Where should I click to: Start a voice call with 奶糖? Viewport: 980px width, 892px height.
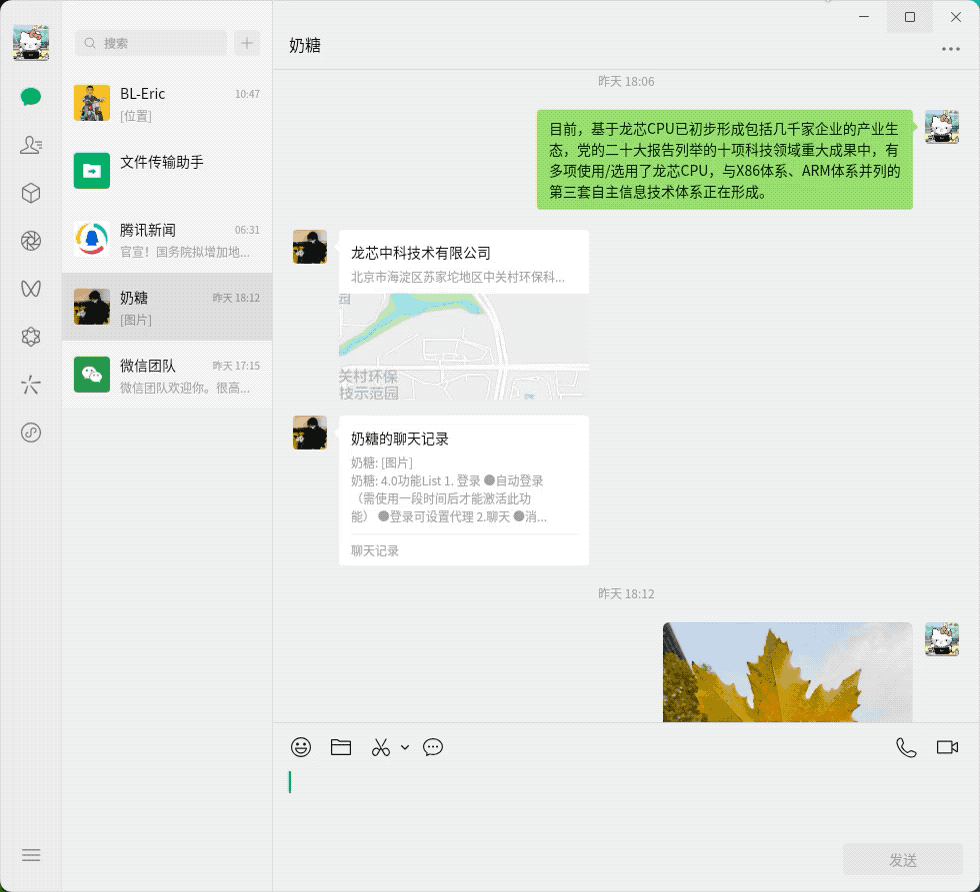point(906,747)
